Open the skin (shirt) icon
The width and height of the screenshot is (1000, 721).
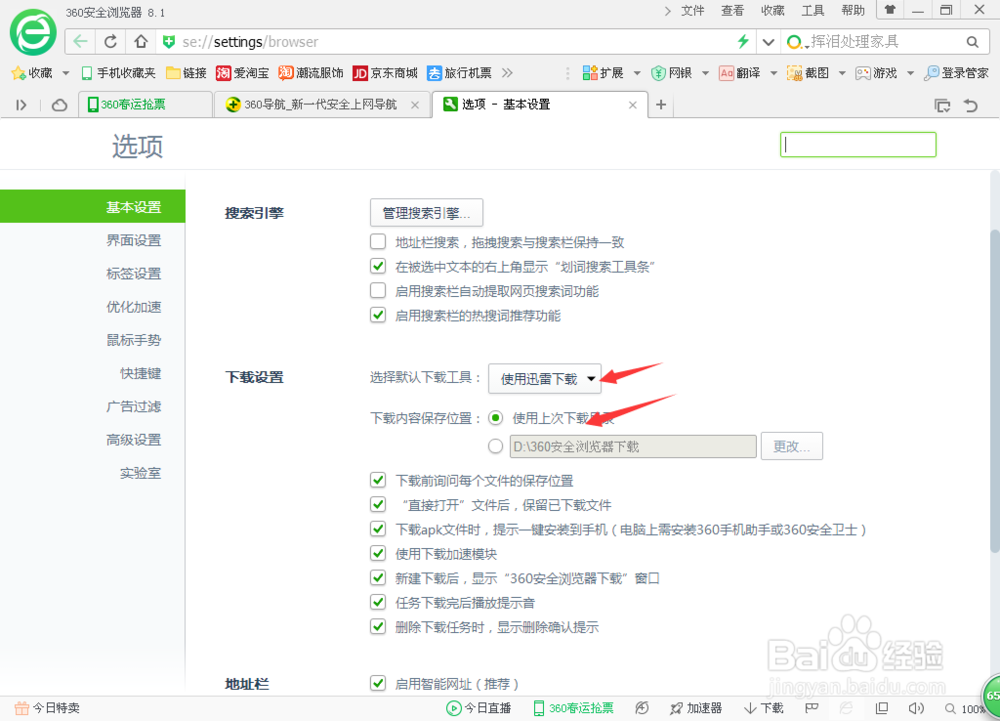[x=890, y=10]
